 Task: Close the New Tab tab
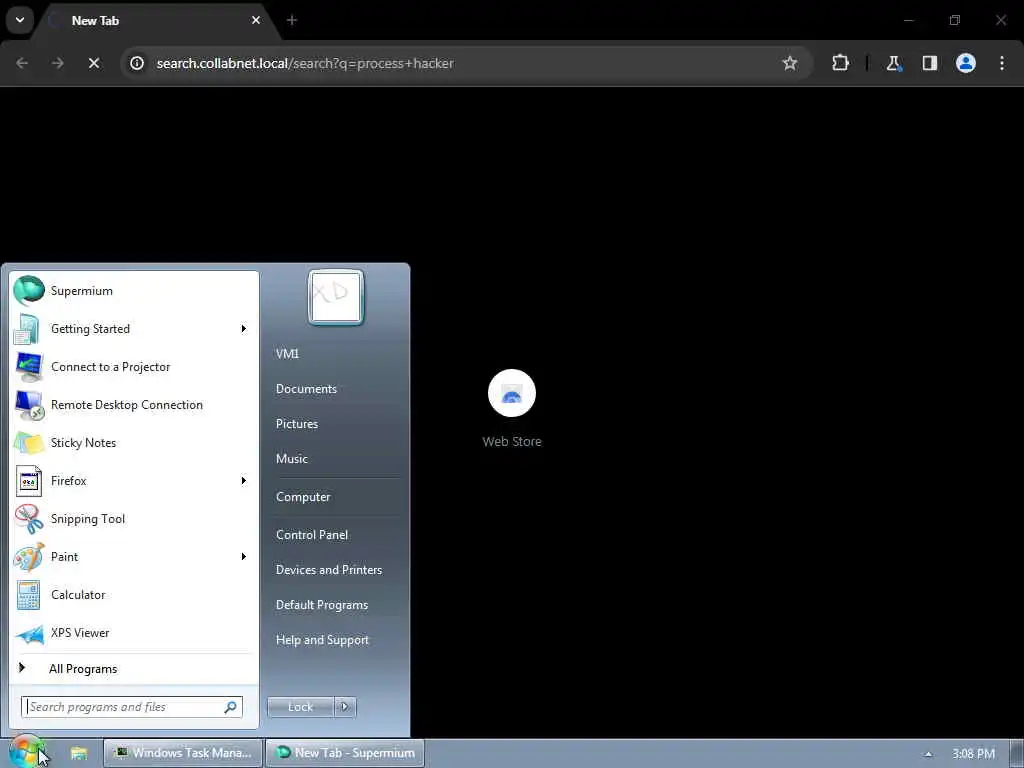[x=256, y=20]
